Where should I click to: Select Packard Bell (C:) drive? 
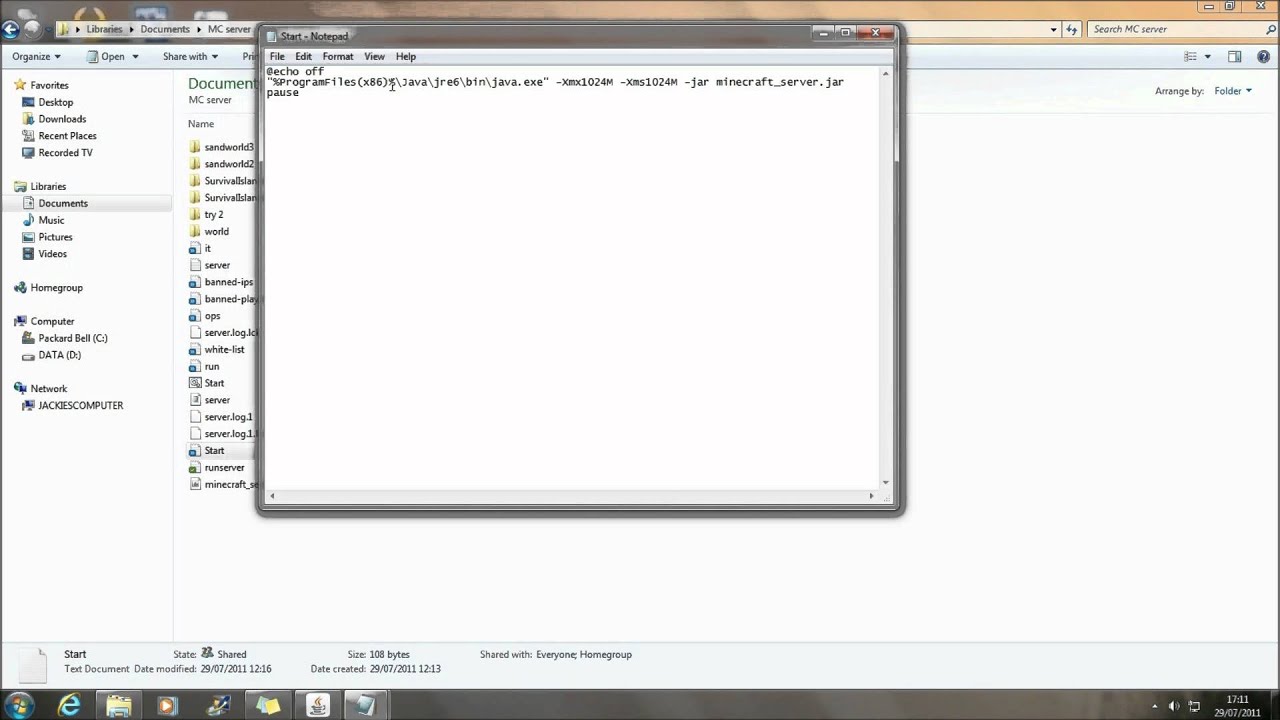[72, 338]
